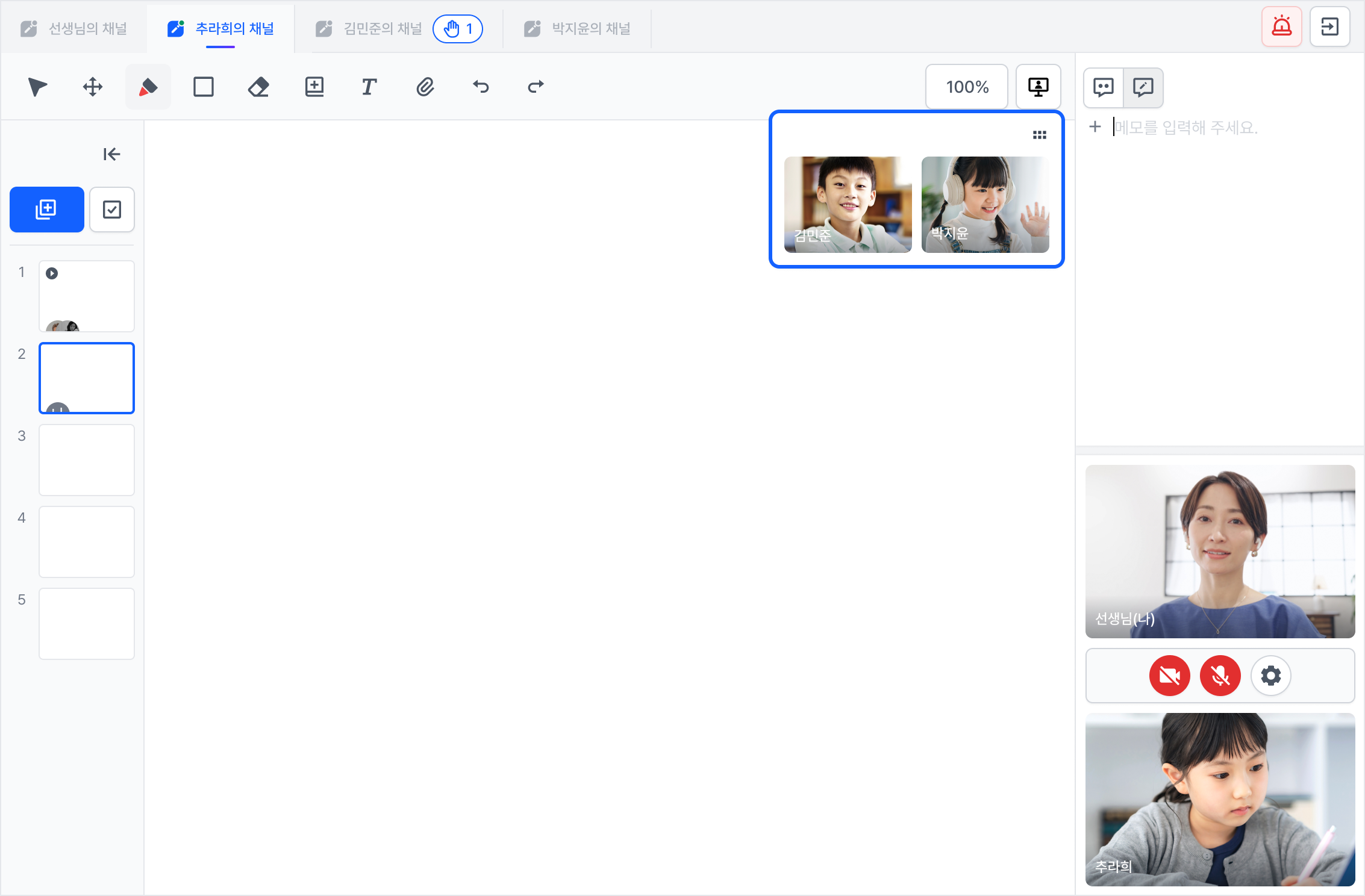Viewport: 1365px width, 896px height.
Task: Click the screen share monitor icon
Action: 1039,87
